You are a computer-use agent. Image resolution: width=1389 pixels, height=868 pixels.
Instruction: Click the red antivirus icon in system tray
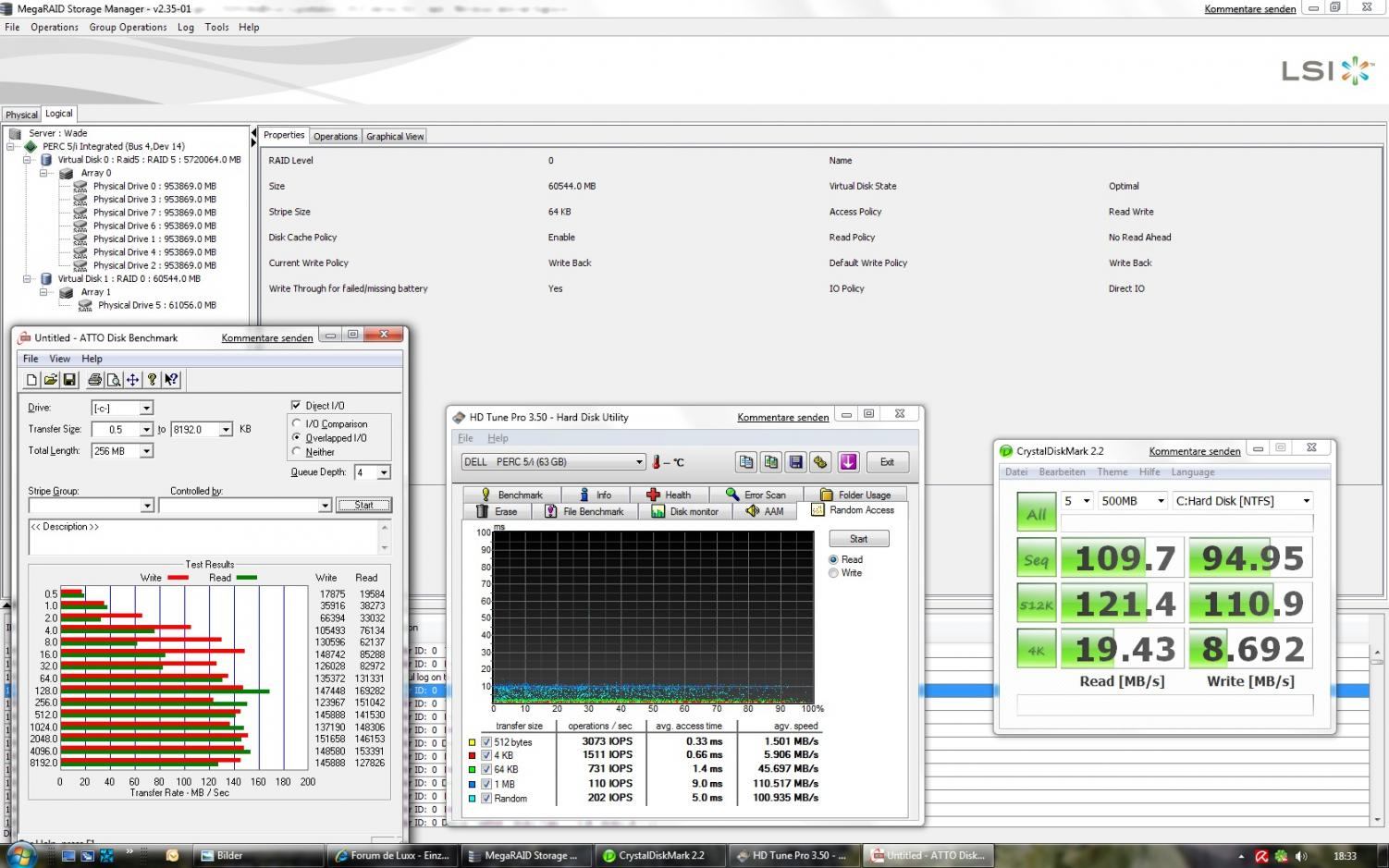pyautogui.click(x=1261, y=856)
